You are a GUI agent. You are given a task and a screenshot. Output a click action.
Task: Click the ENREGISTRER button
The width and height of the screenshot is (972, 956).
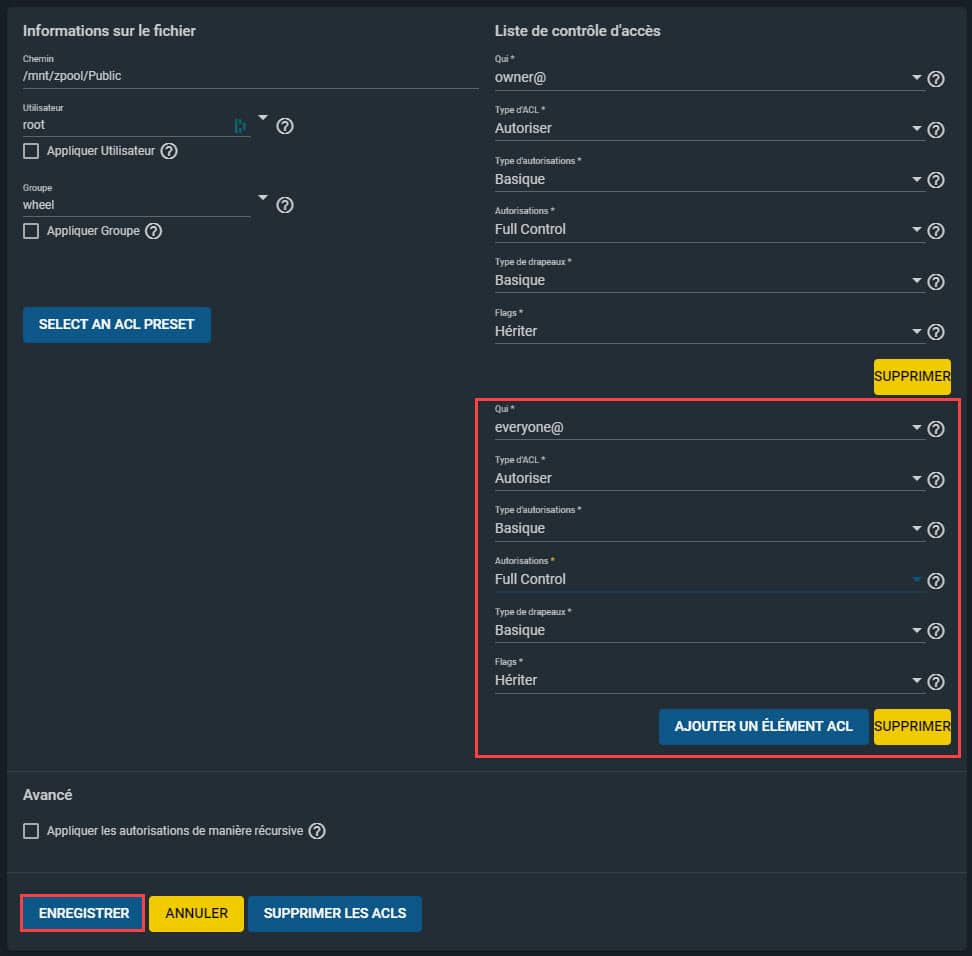pos(84,913)
